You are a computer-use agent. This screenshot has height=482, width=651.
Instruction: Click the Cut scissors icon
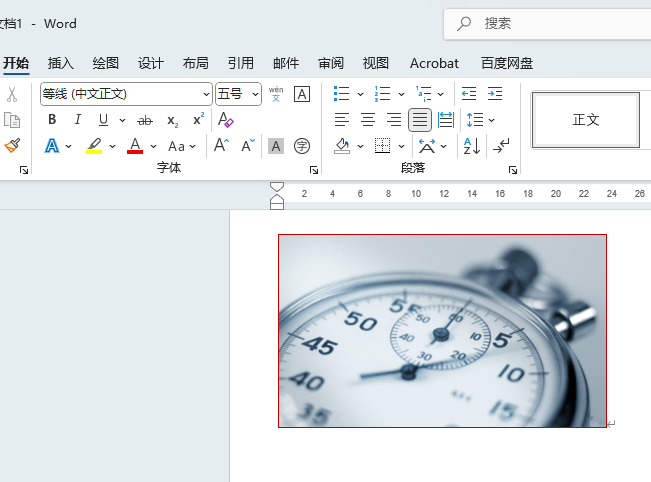point(12,94)
